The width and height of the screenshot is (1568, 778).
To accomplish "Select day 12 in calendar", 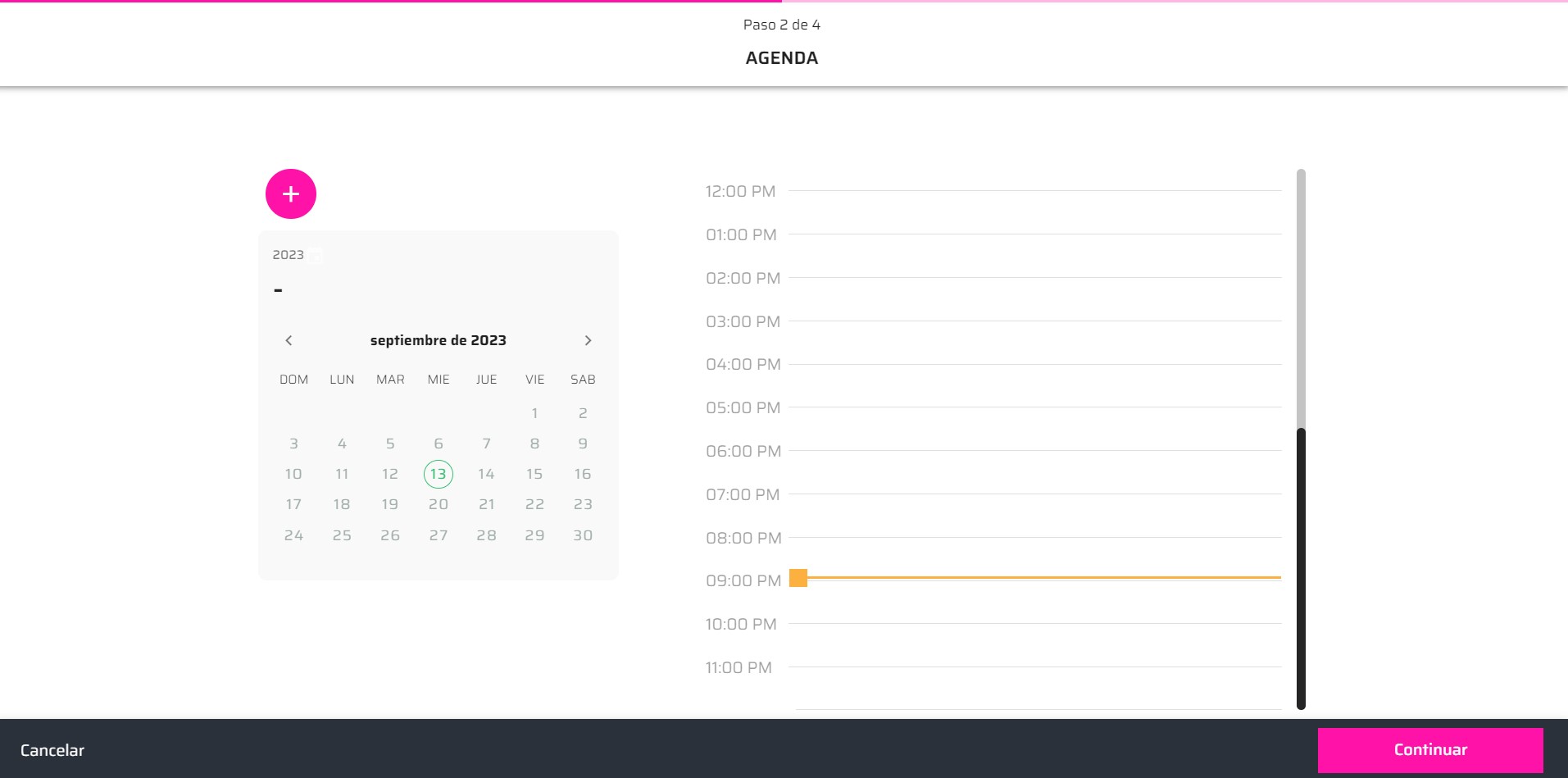I will pyautogui.click(x=390, y=474).
